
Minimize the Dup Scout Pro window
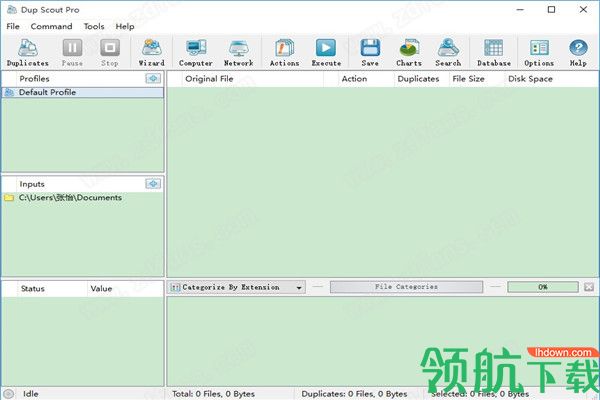click(x=520, y=10)
